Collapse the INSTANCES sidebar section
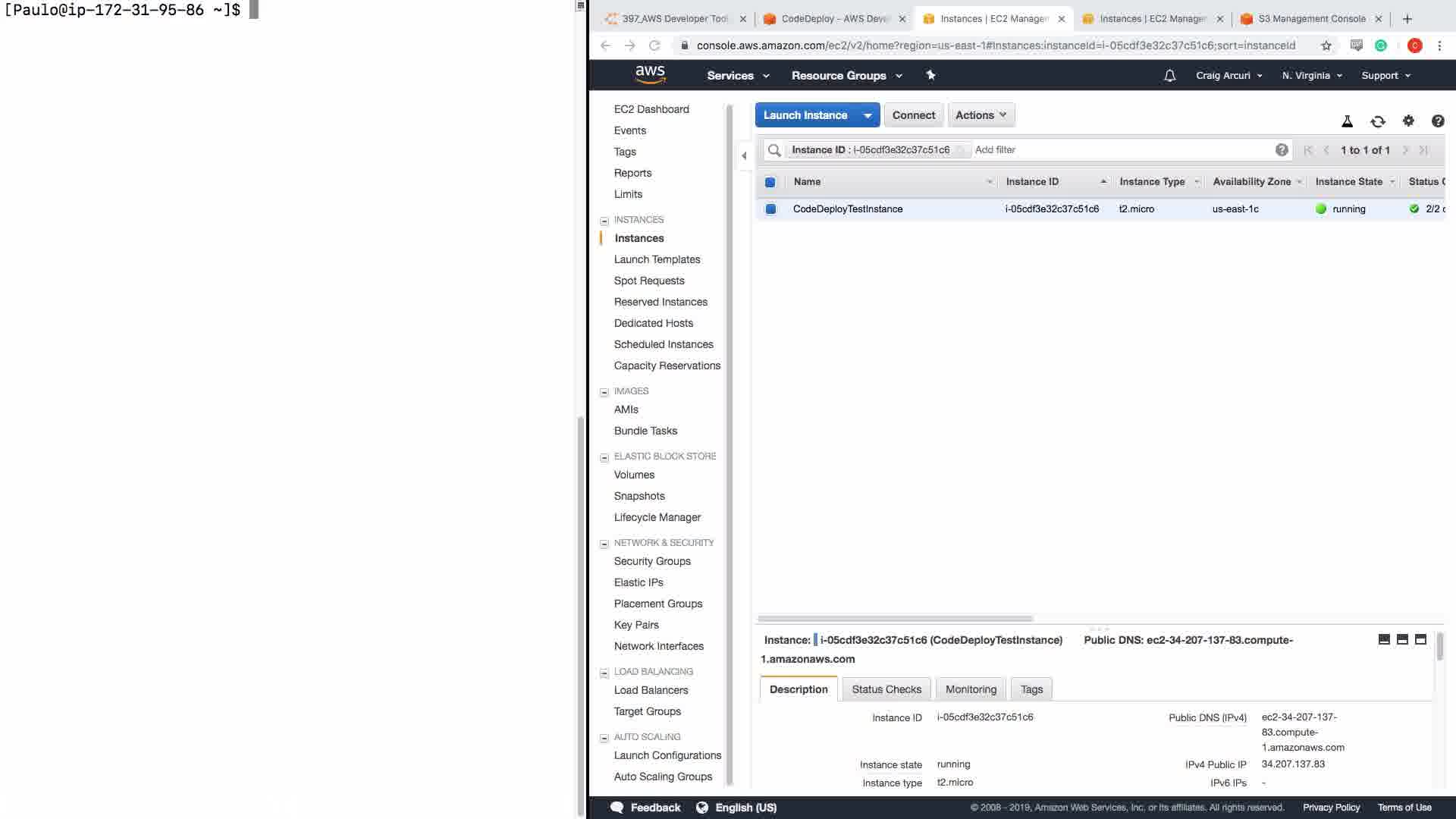 604,221
